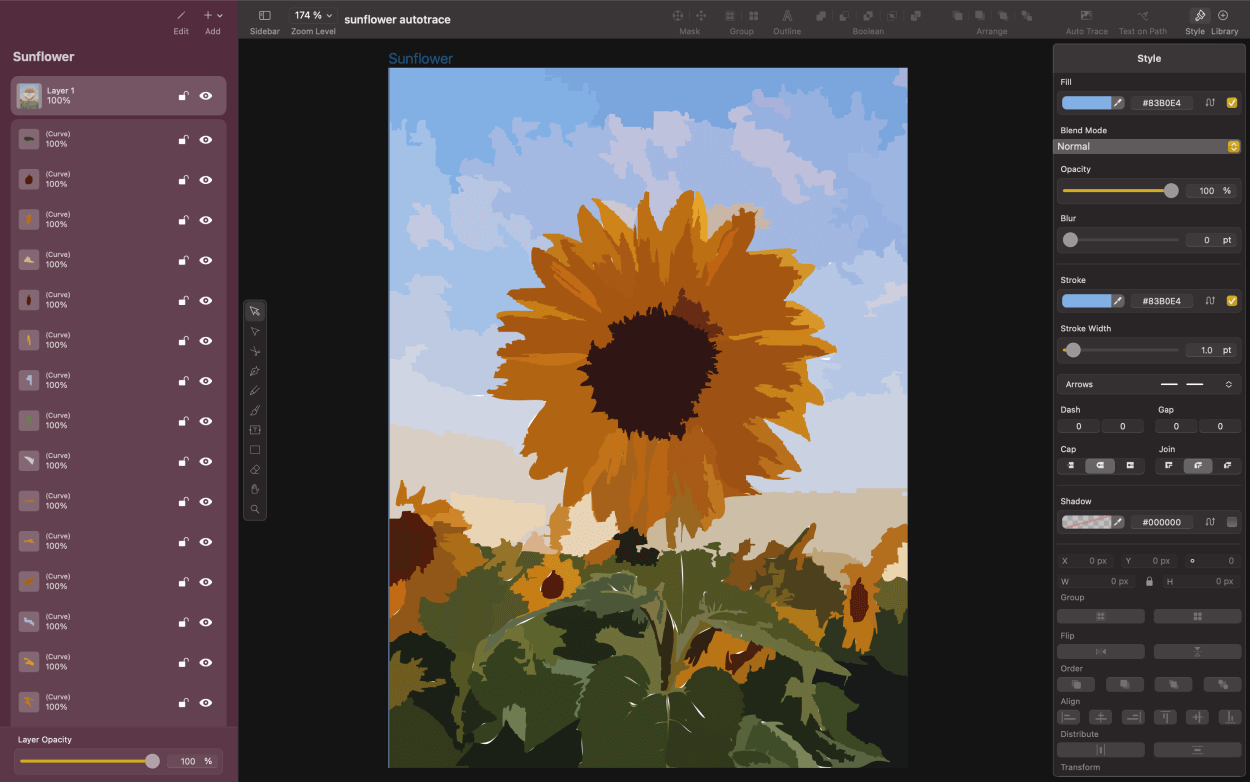Select the first Cap style option
Image resolution: width=1250 pixels, height=782 pixels.
click(1071, 466)
